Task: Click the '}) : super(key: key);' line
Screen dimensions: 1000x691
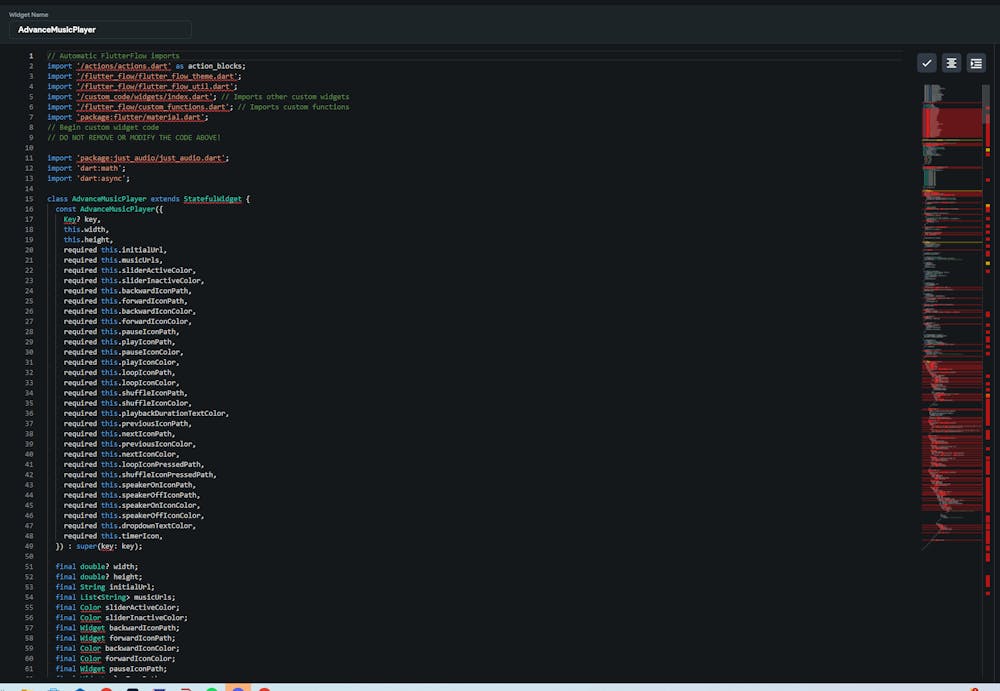Action: [x=99, y=546]
